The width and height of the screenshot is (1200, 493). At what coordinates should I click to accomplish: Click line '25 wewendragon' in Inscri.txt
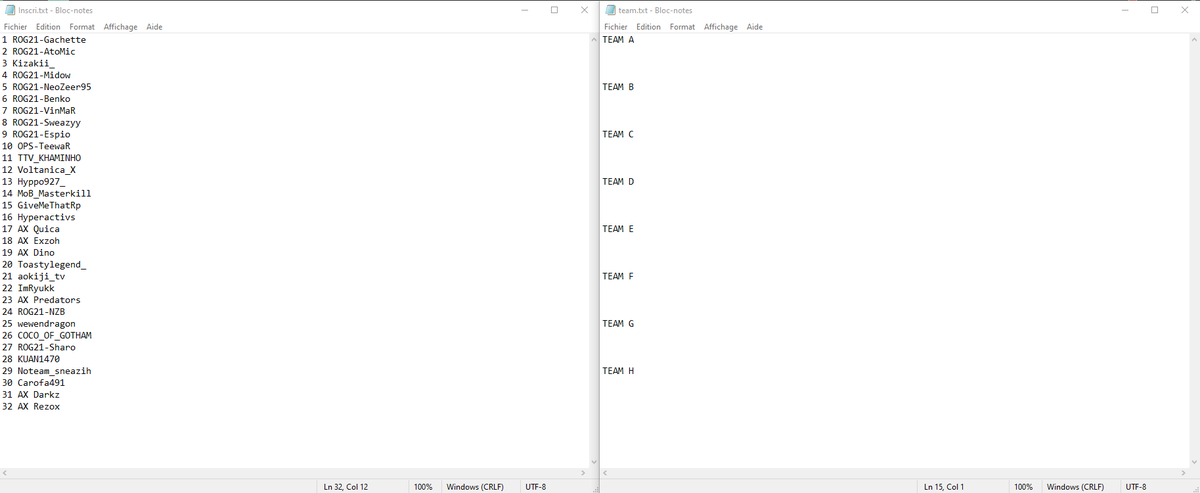[39, 324]
